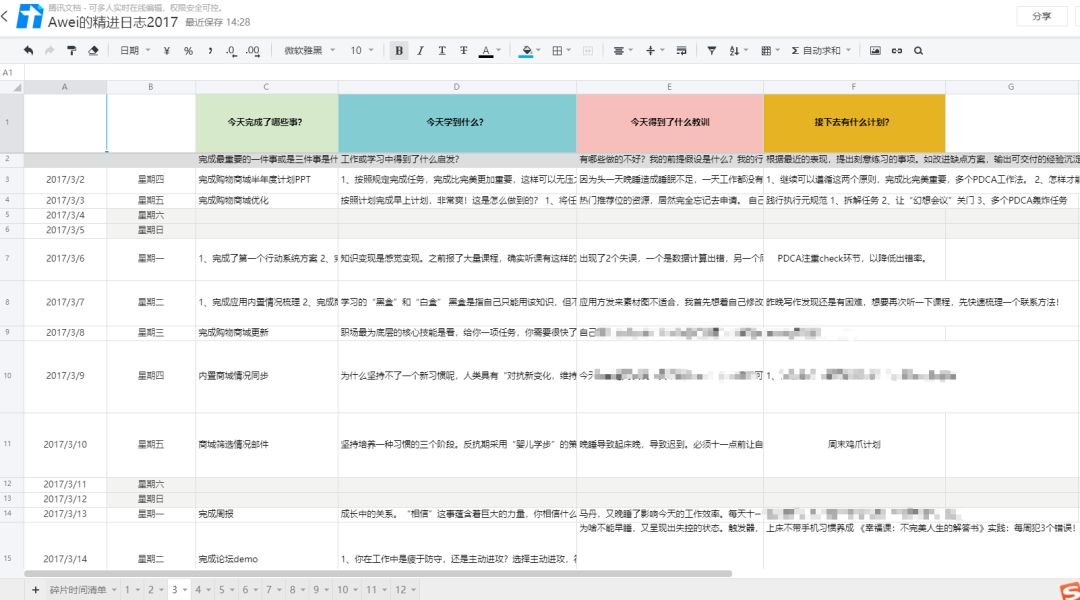This screenshot has width=1080, height=600.
Task: Select the format painter tool
Action: [x=71, y=51]
